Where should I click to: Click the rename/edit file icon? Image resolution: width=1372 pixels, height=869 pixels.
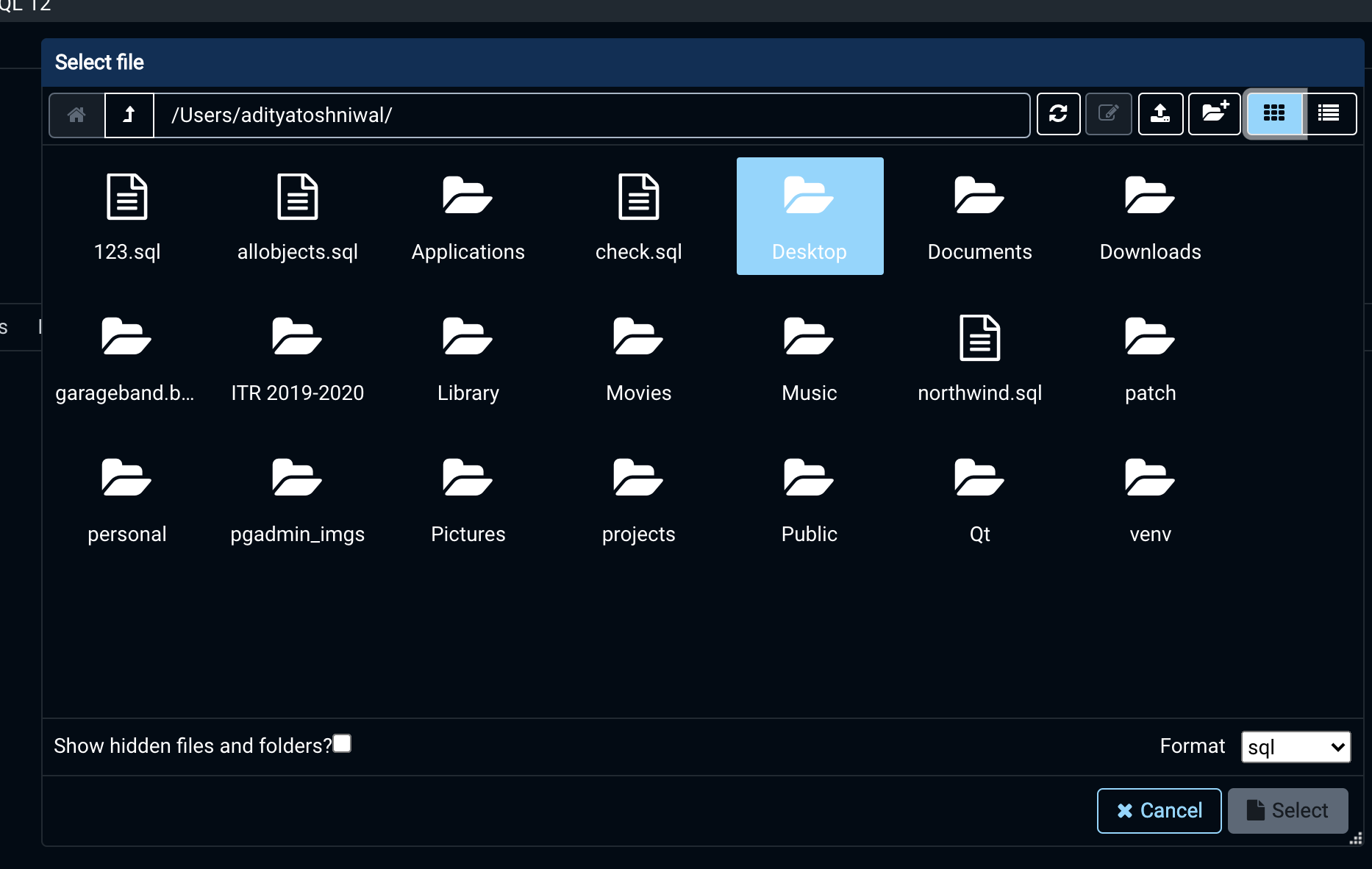click(x=1108, y=114)
